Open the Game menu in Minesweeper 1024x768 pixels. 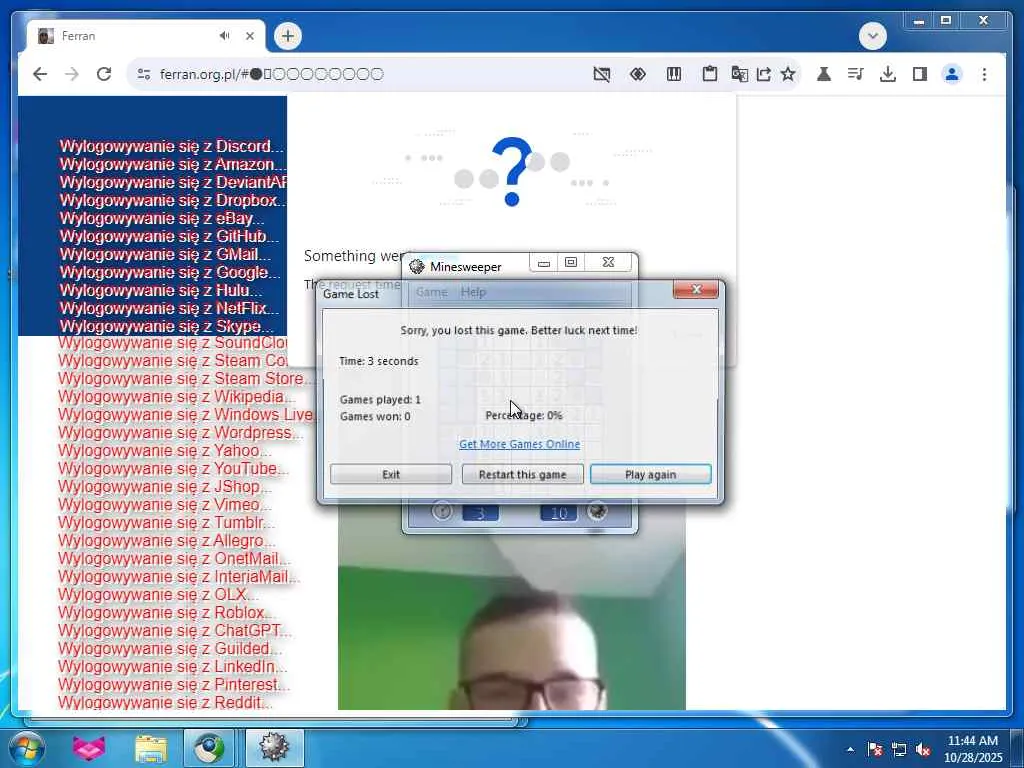pos(432,292)
